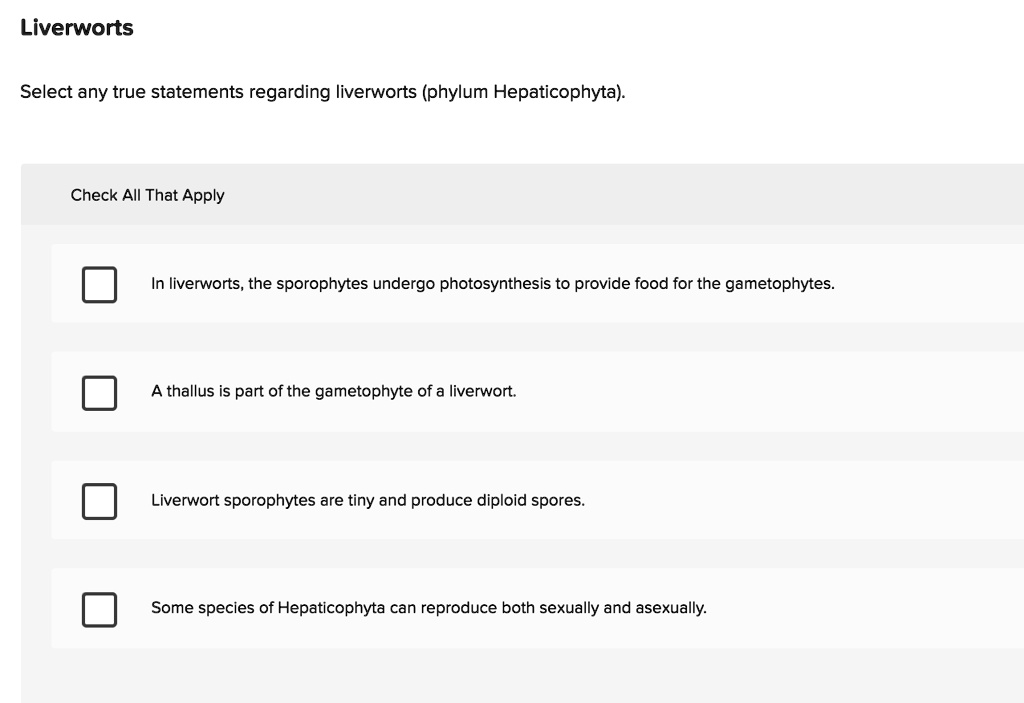Click the 'Check All That Apply' label
The image size is (1024, 703).
pos(147,195)
